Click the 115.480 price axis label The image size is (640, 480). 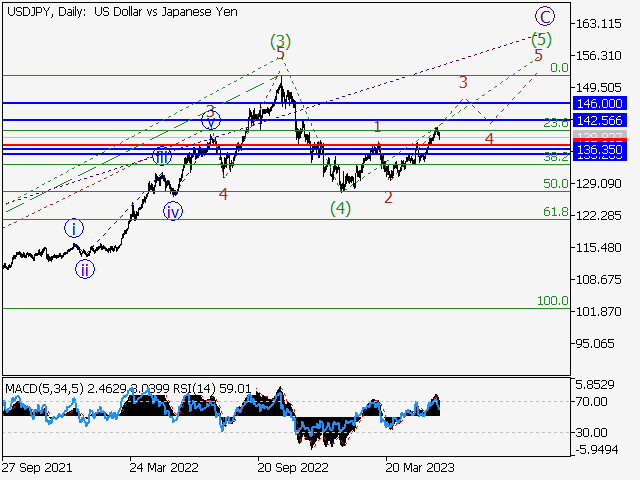point(598,248)
